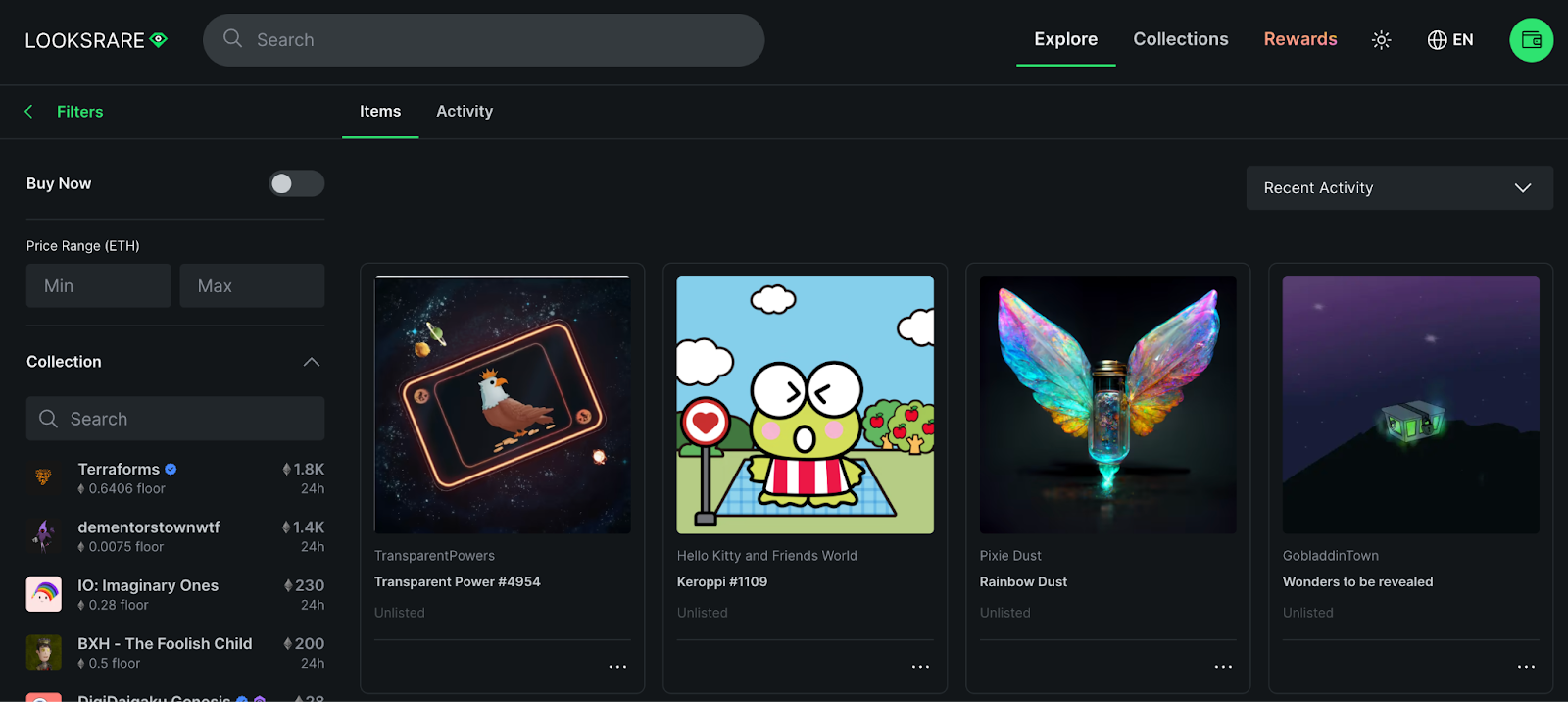Open the GobladdinTown collection link
The image size is (1568, 702).
pyautogui.click(x=1331, y=556)
